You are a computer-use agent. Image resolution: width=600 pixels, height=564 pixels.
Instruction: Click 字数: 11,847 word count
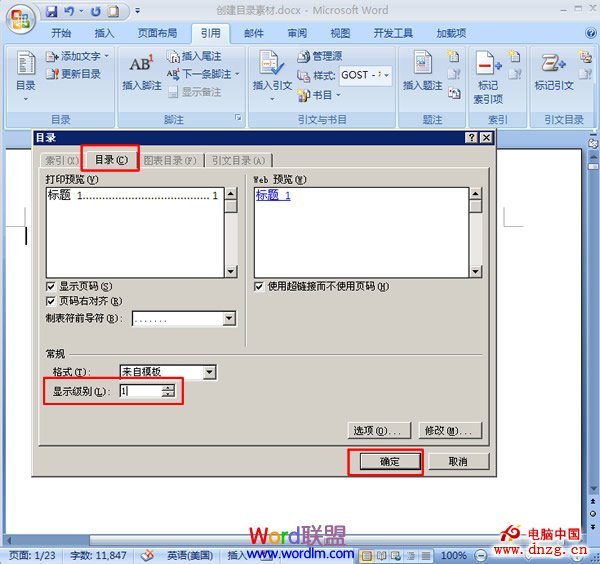[x=98, y=555]
